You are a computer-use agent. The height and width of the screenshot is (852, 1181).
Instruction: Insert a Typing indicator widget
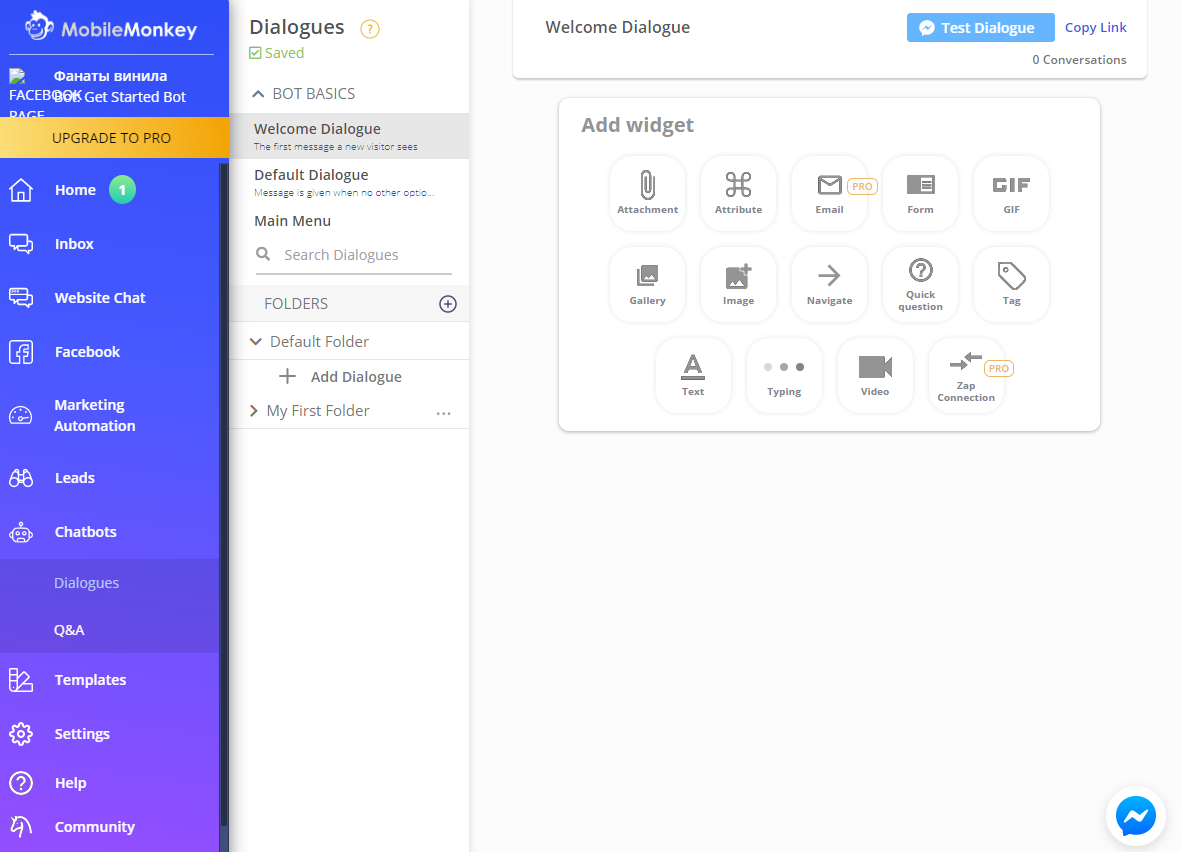point(784,374)
